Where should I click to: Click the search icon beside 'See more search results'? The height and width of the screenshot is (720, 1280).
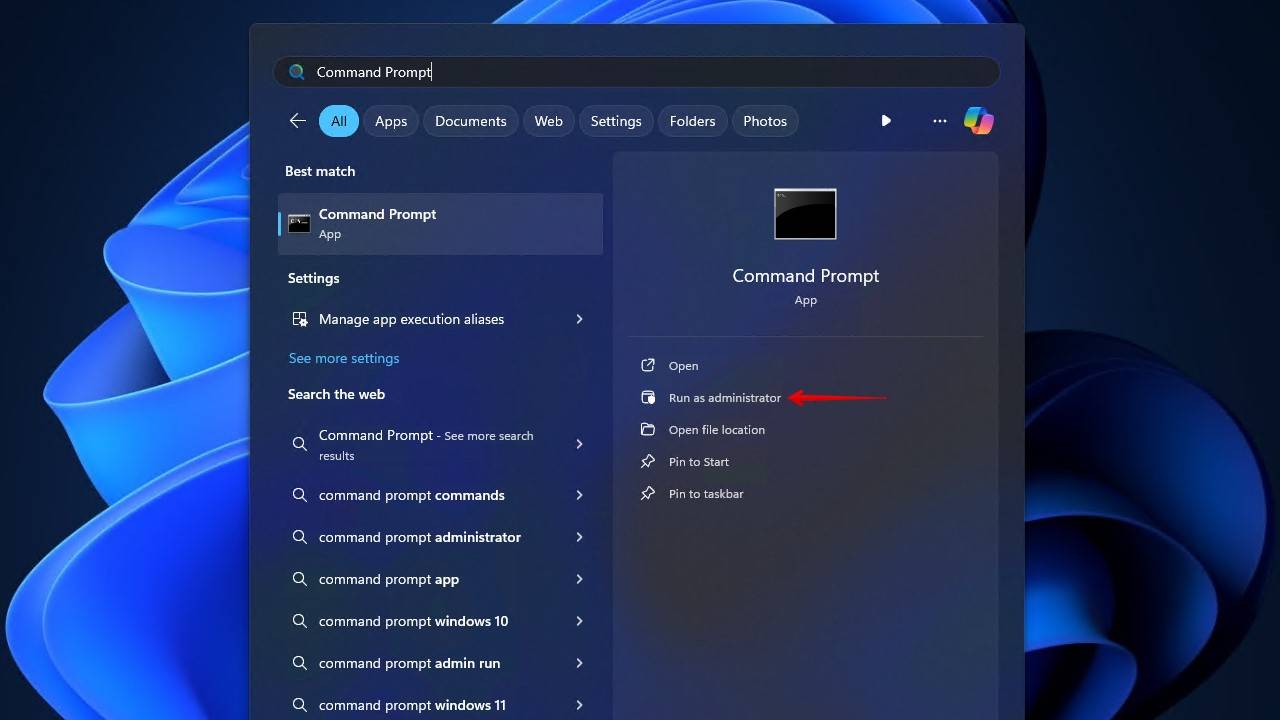pos(299,444)
